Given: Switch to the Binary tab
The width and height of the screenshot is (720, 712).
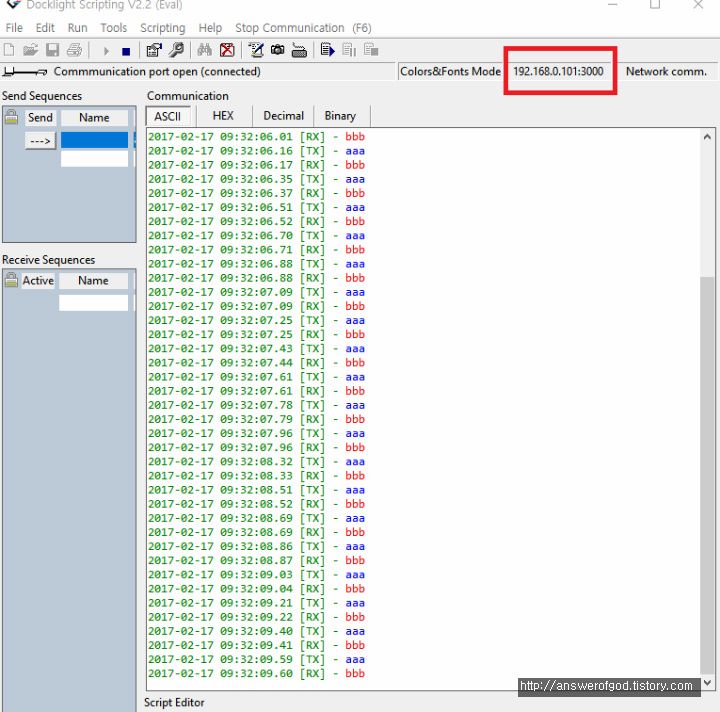Looking at the screenshot, I should coord(340,116).
